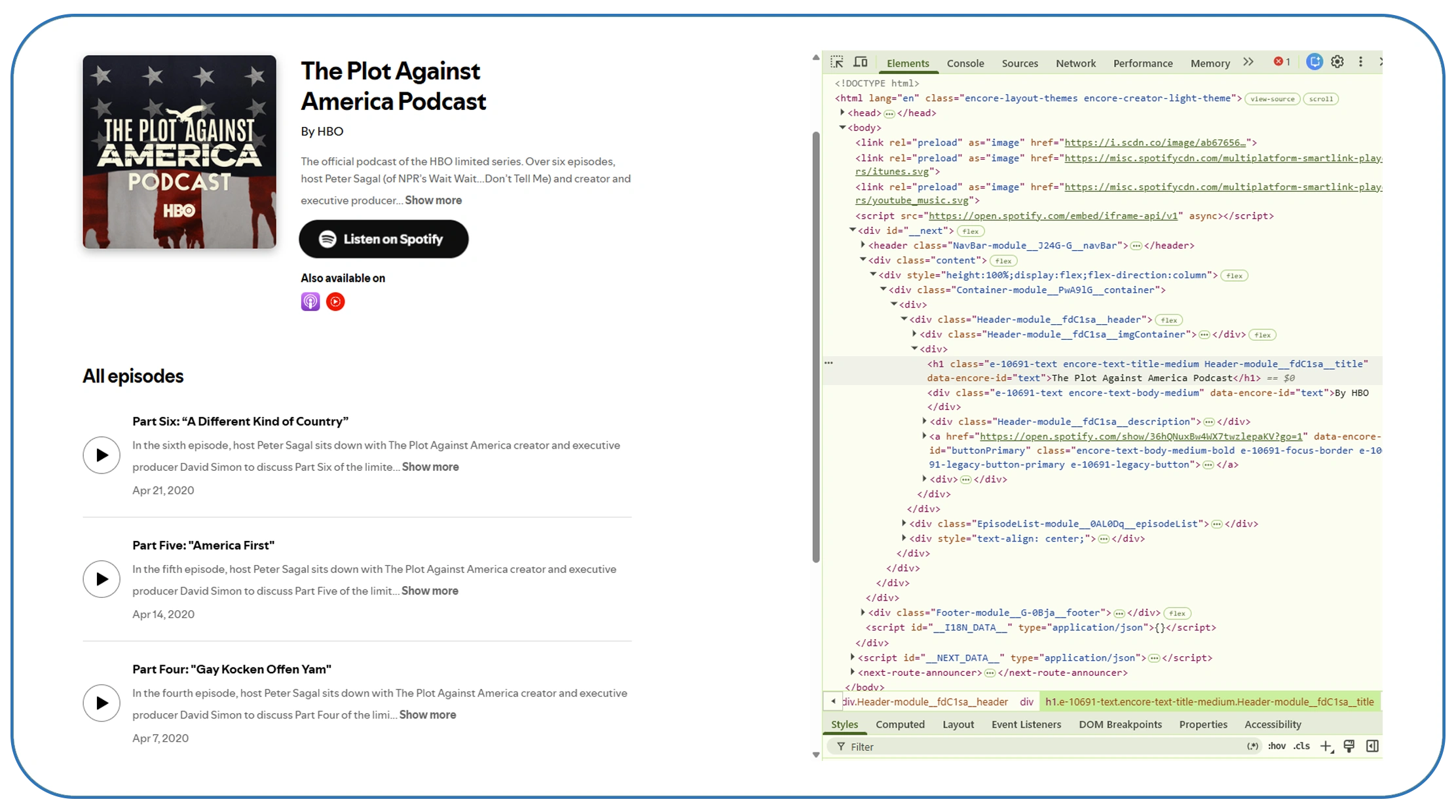Expand the Header-module description div
The width and height of the screenshot is (1456, 812).
coord(925,421)
